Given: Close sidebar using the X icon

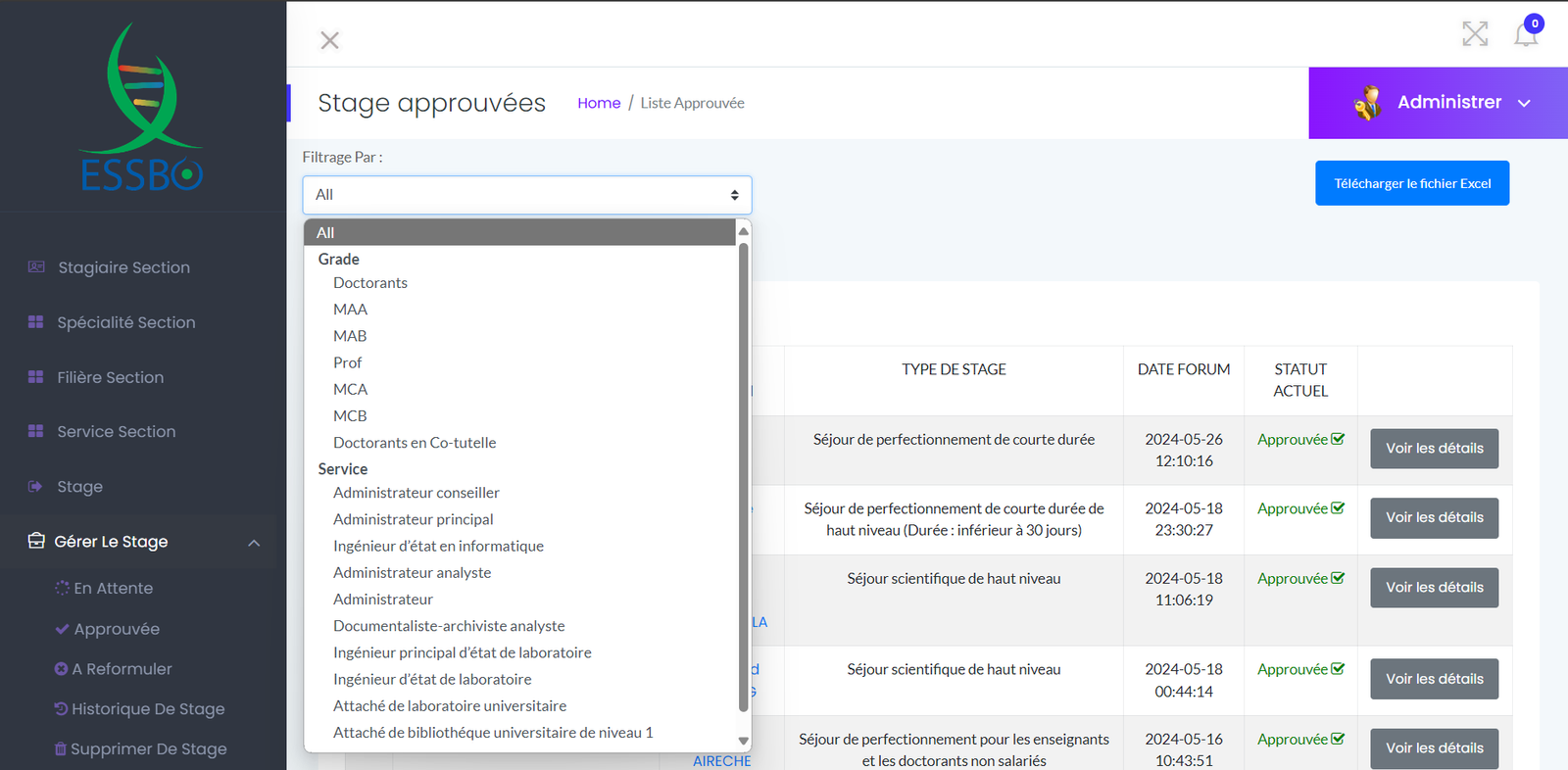Looking at the screenshot, I should pyautogui.click(x=329, y=40).
